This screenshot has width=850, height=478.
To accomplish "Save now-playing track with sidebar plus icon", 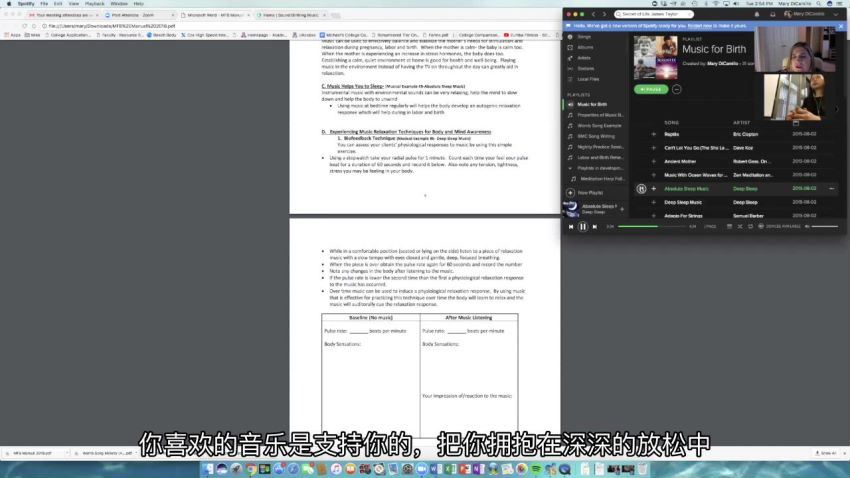I will click(x=622, y=209).
